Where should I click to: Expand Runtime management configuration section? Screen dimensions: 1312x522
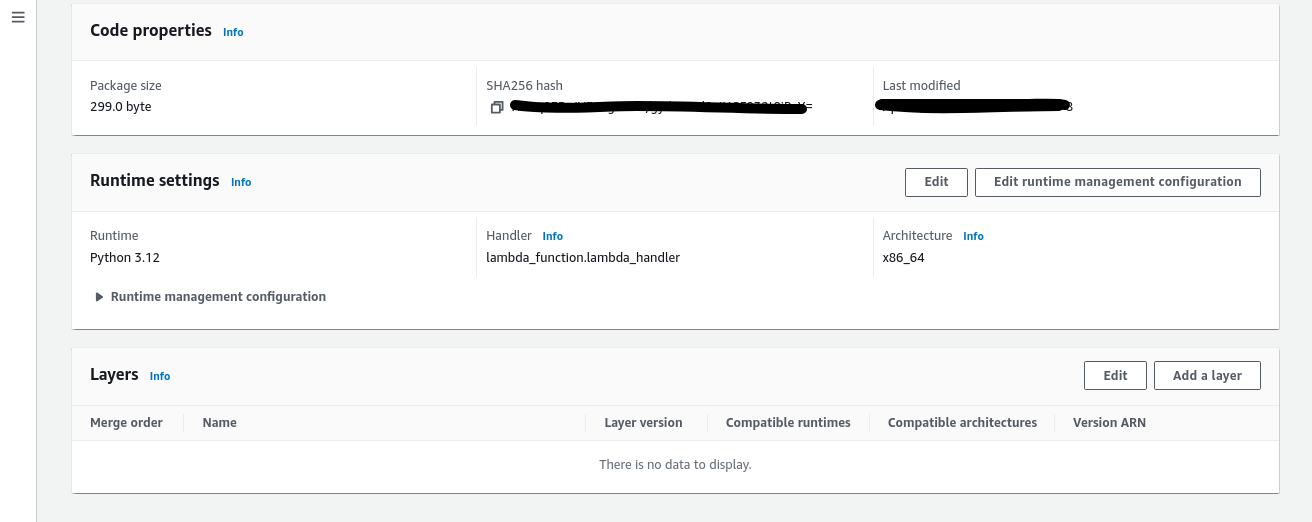coord(210,297)
